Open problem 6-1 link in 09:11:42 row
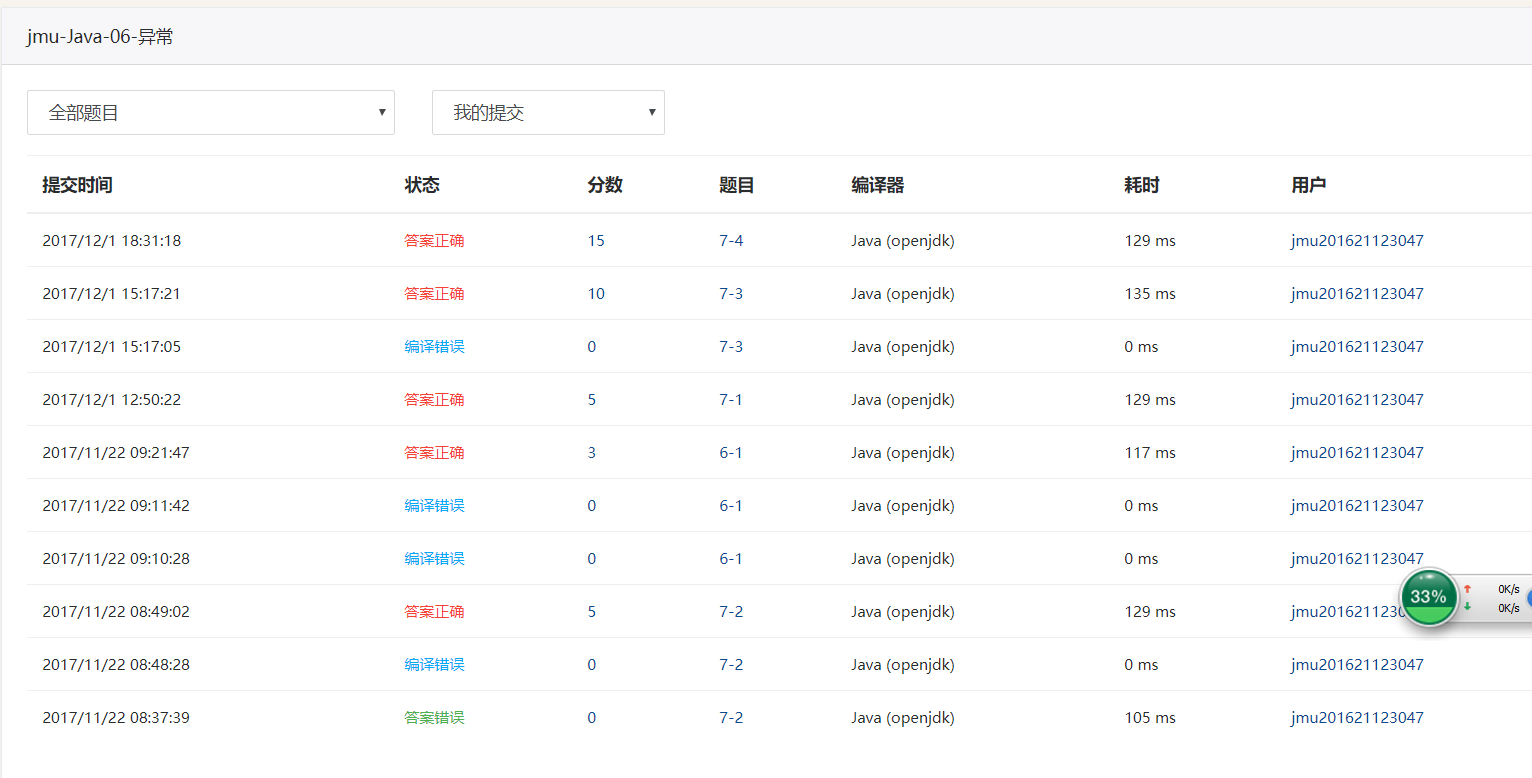The width and height of the screenshot is (1532, 778). pyautogui.click(x=731, y=506)
